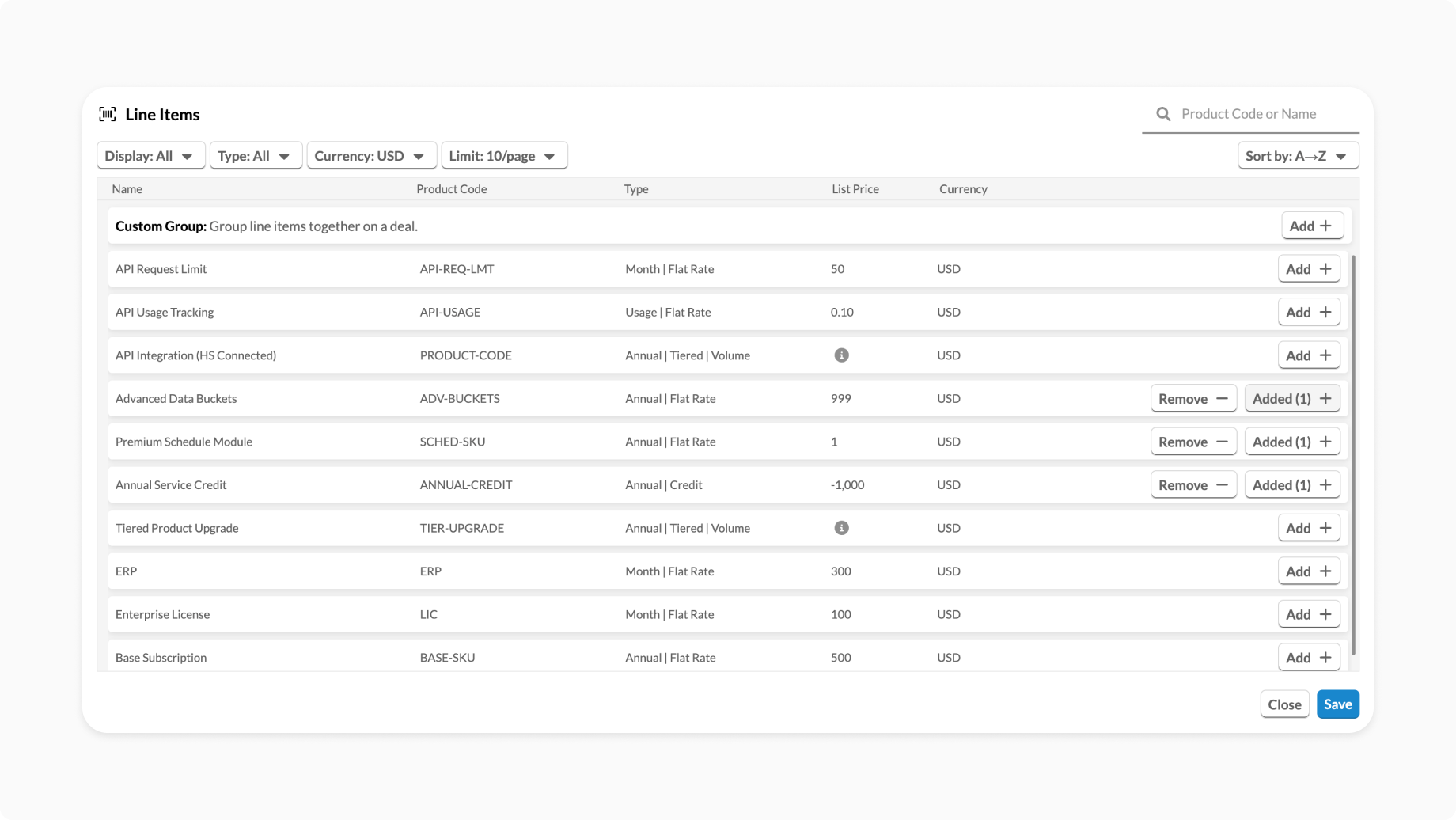Select the Enterprise License row name
Image resolution: width=1456 pixels, height=820 pixels.
coord(162,614)
